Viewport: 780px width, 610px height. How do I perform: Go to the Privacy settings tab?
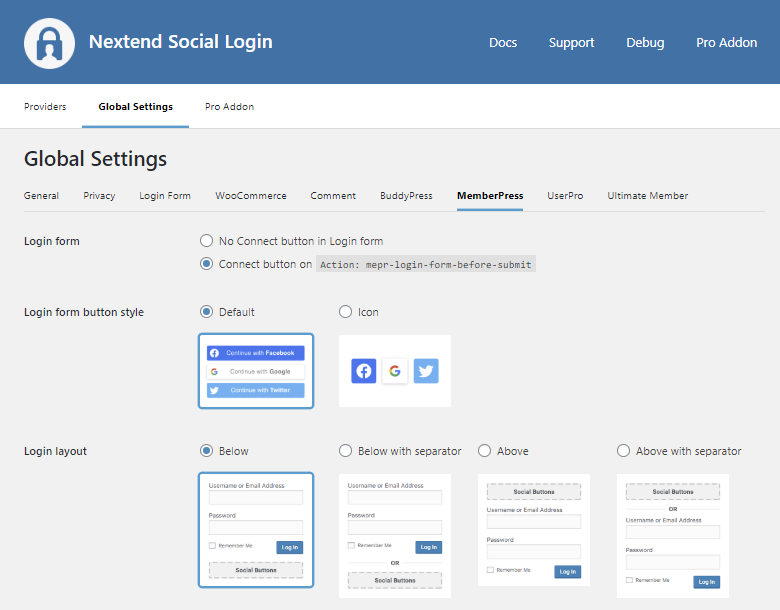coord(99,196)
